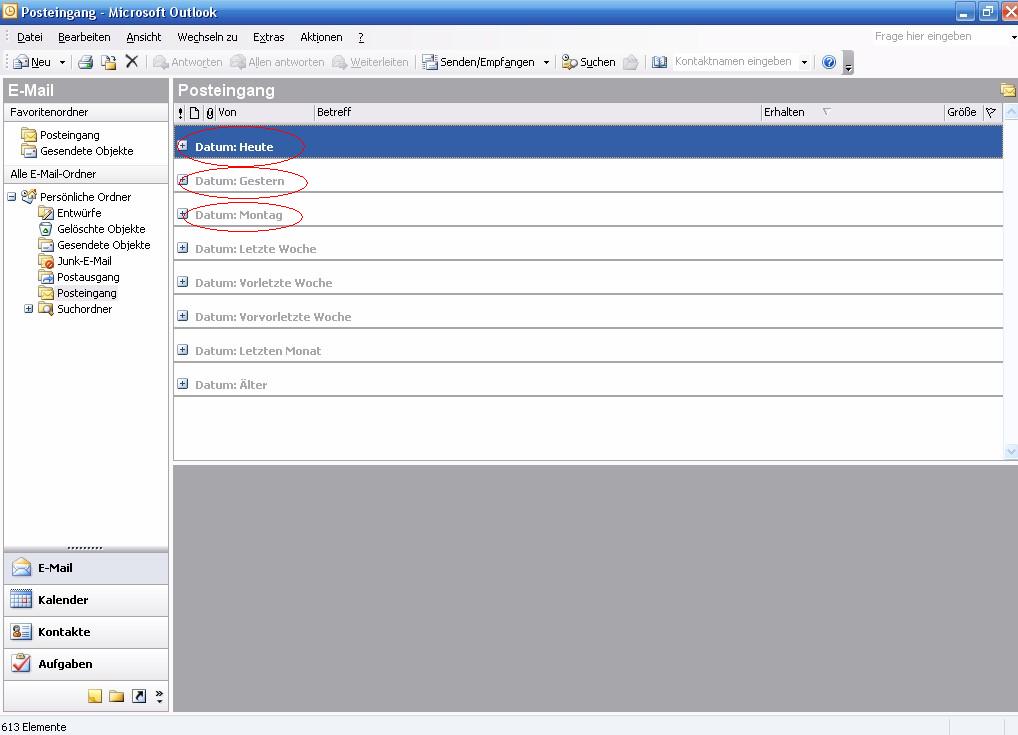Viewport: 1018px width, 735px height.
Task: Expand the Datum: Vorletzte Woche group
Action: point(183,282)
